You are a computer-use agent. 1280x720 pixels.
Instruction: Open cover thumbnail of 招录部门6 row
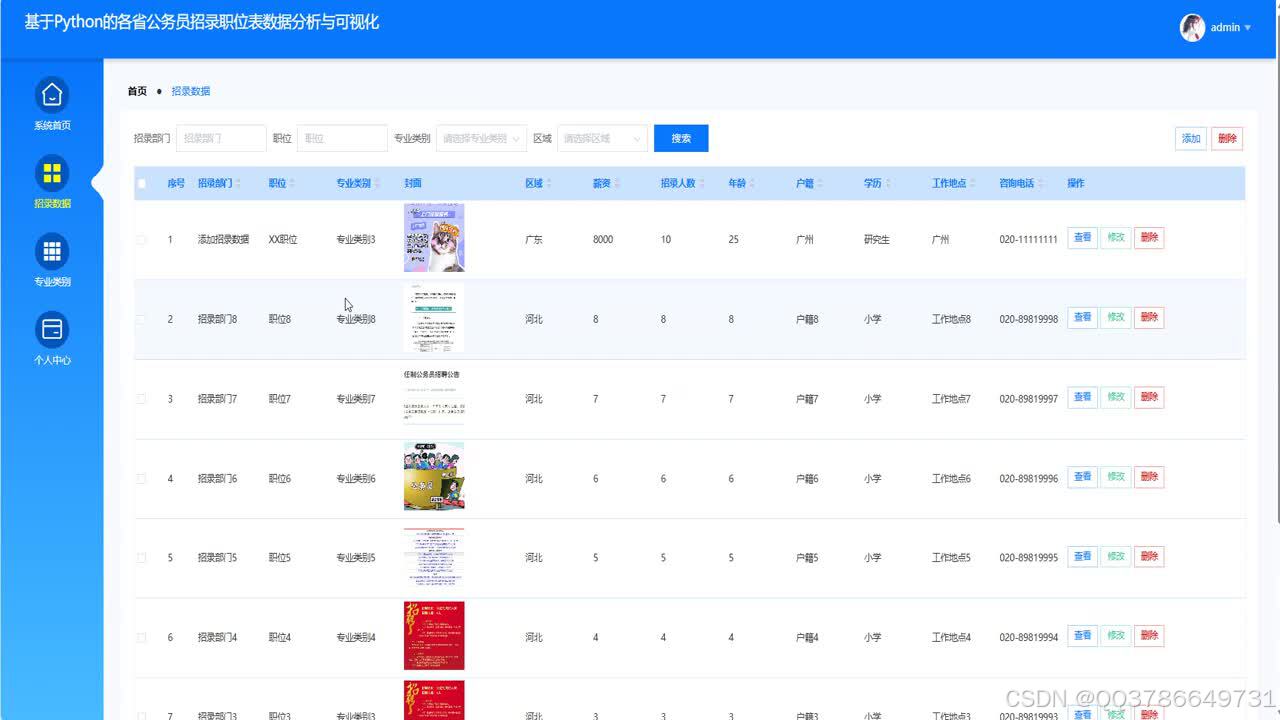tap(434, 477)
